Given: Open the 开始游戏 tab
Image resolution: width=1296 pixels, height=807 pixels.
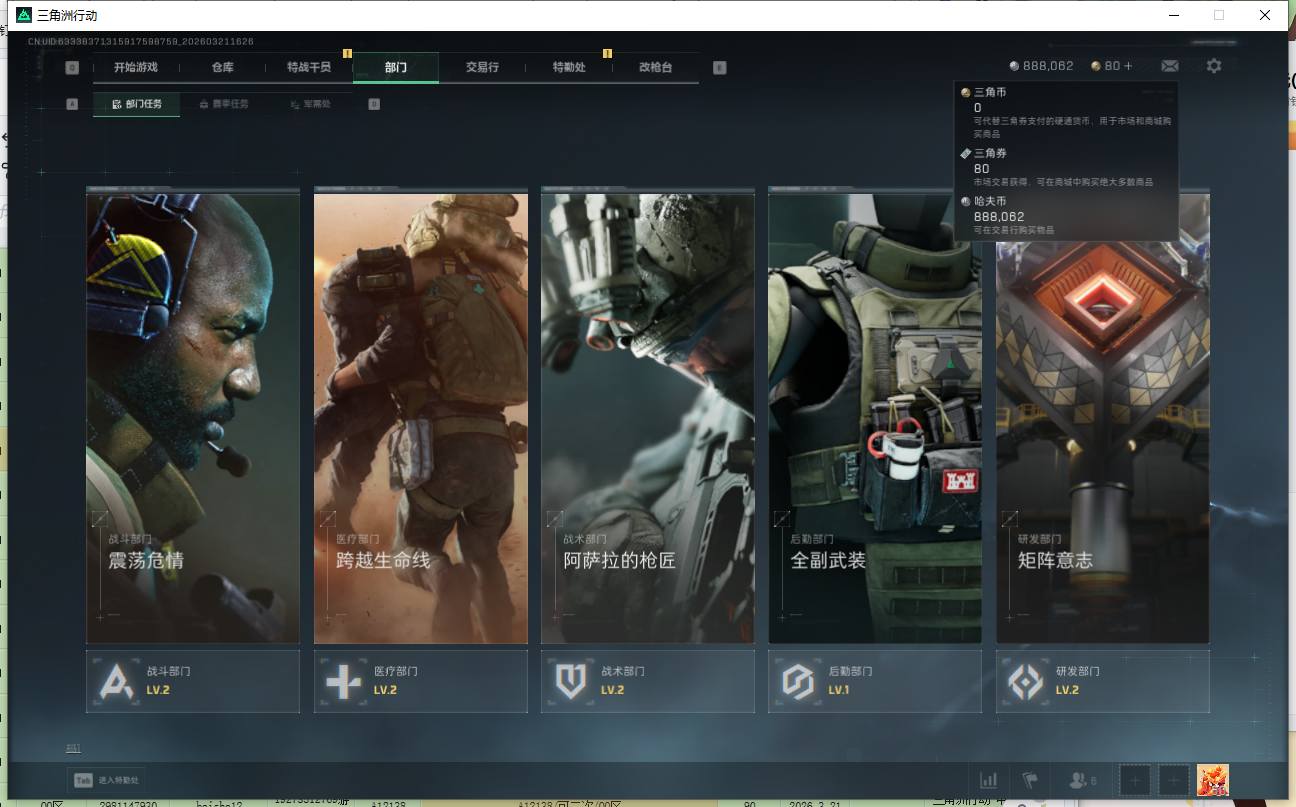Looking at the screenshot, I should point(136,68).
